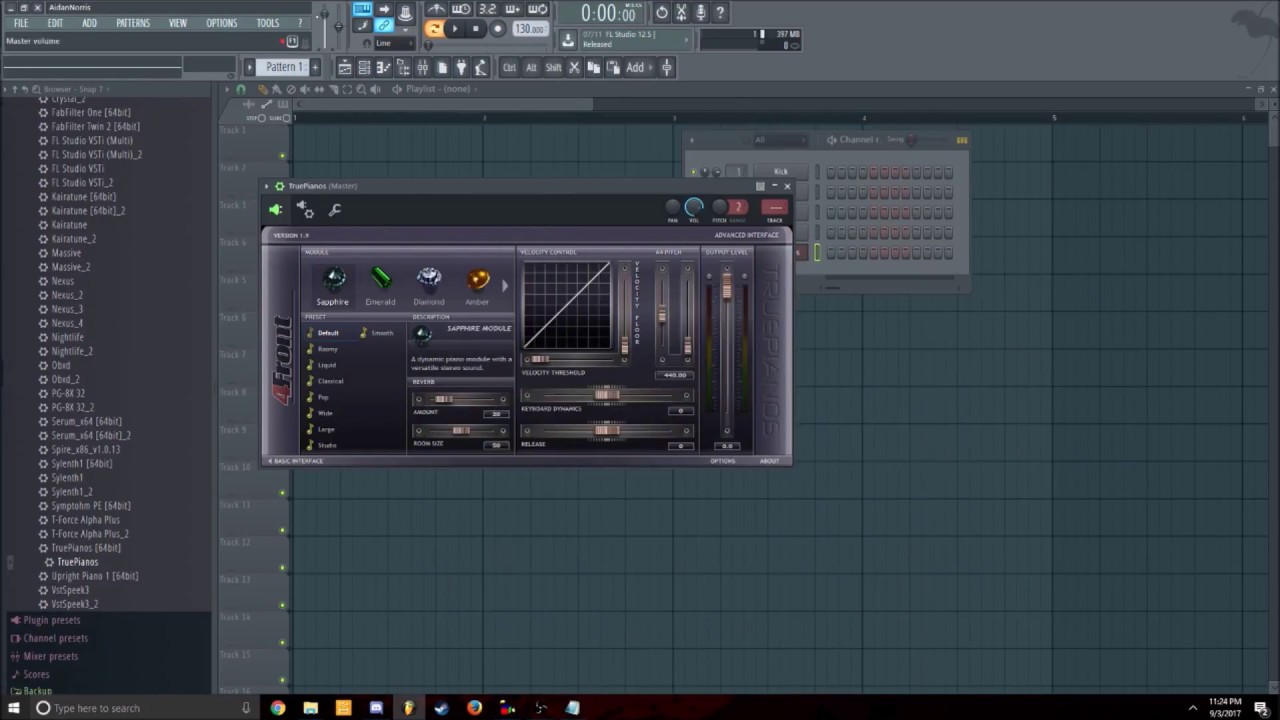Viewport: 1280px width, 720px height.
Task: Open the ADD menu
Action: point(89,23)
